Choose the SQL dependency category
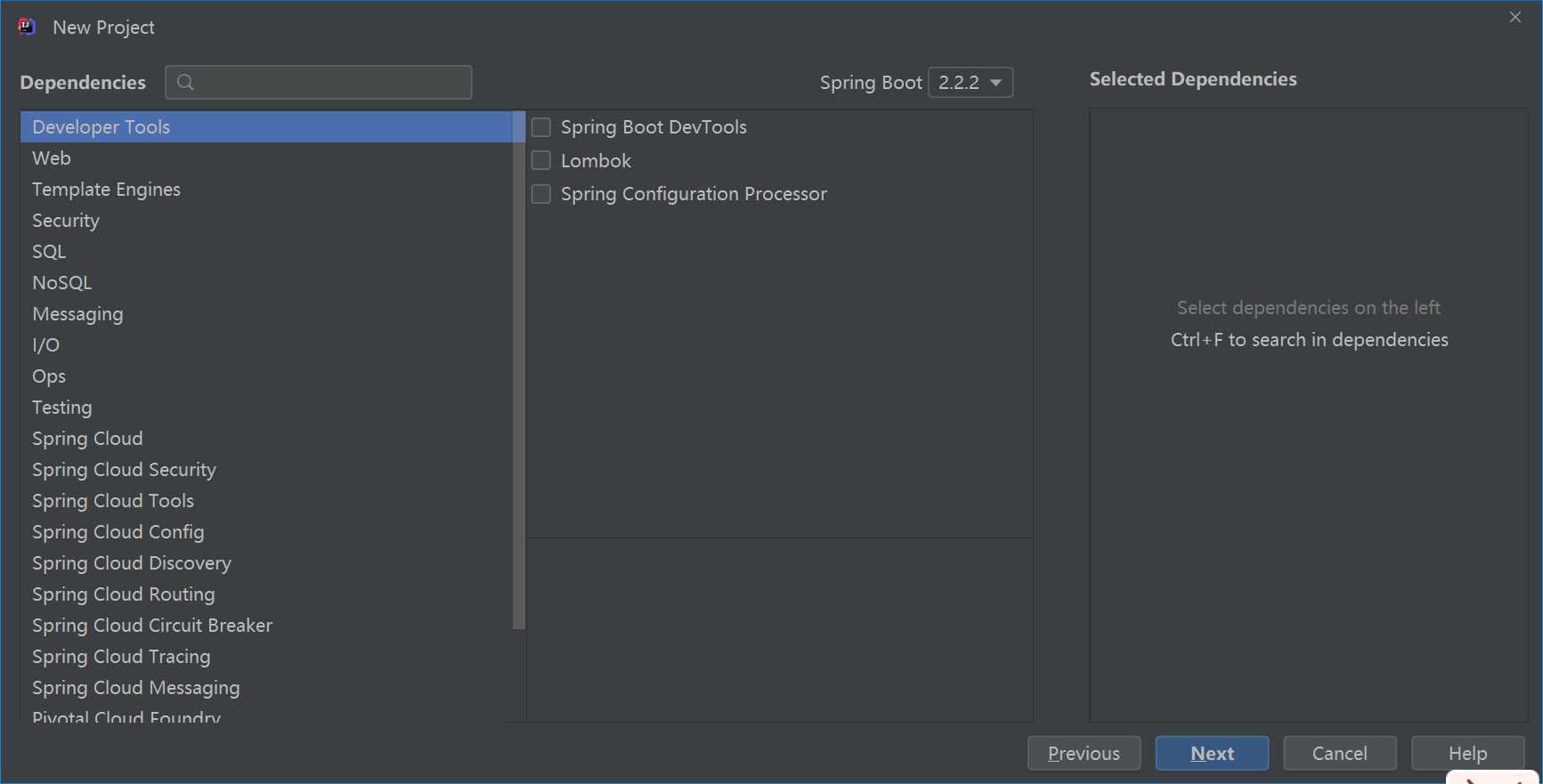1543x784 pixels. pos(49,252)
